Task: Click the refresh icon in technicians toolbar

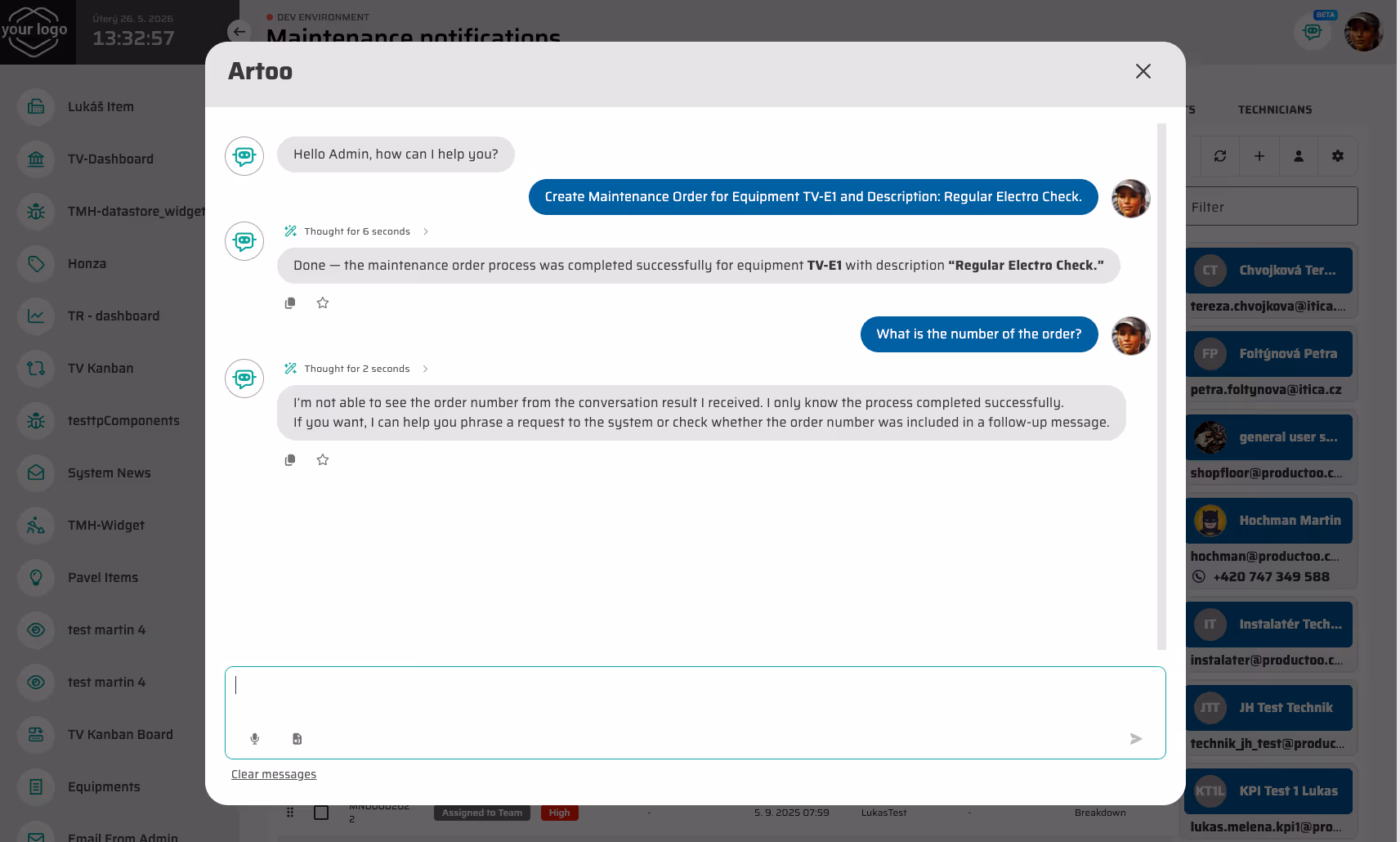Action: click(1220, 156)
